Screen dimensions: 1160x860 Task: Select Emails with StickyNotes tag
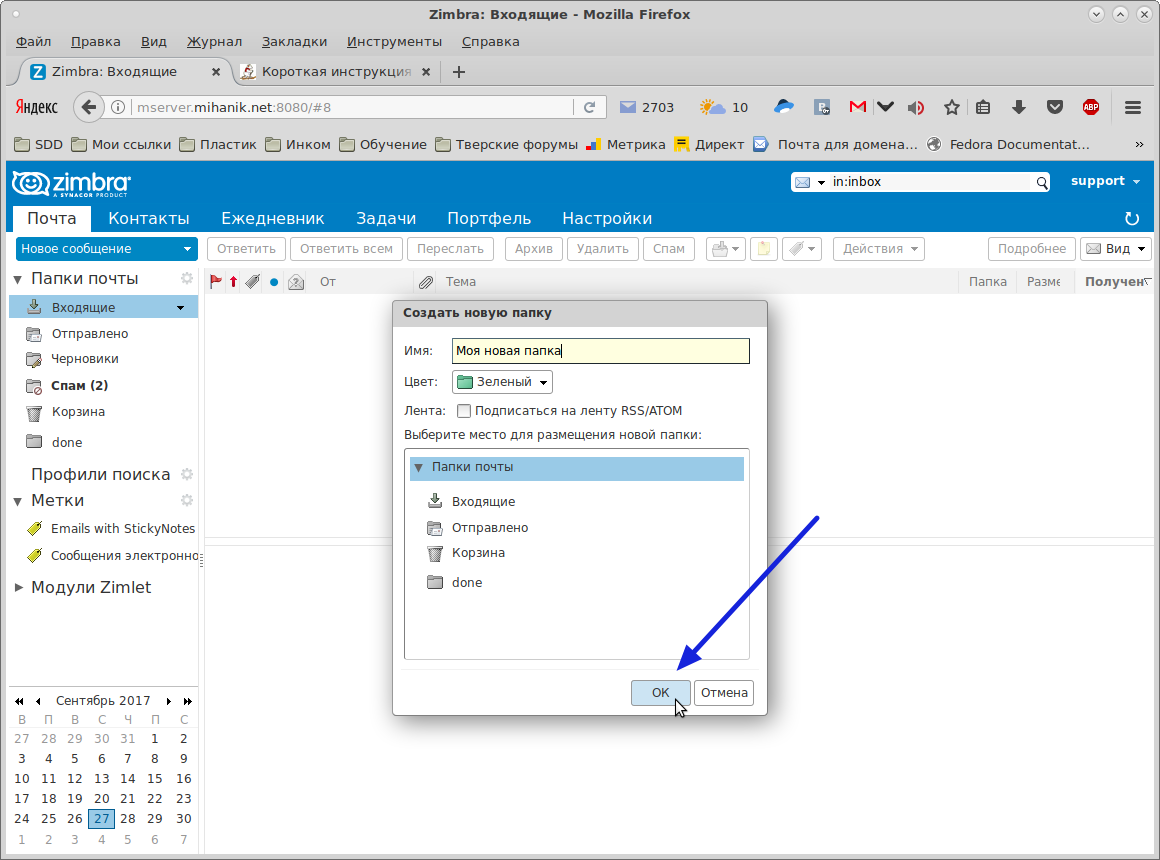[123, 528]
